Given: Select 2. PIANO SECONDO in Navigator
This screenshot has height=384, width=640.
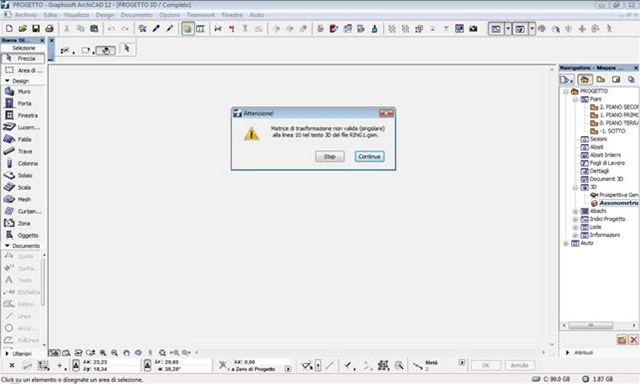Looking at the screenshot, I should click(x=614, y=107).
